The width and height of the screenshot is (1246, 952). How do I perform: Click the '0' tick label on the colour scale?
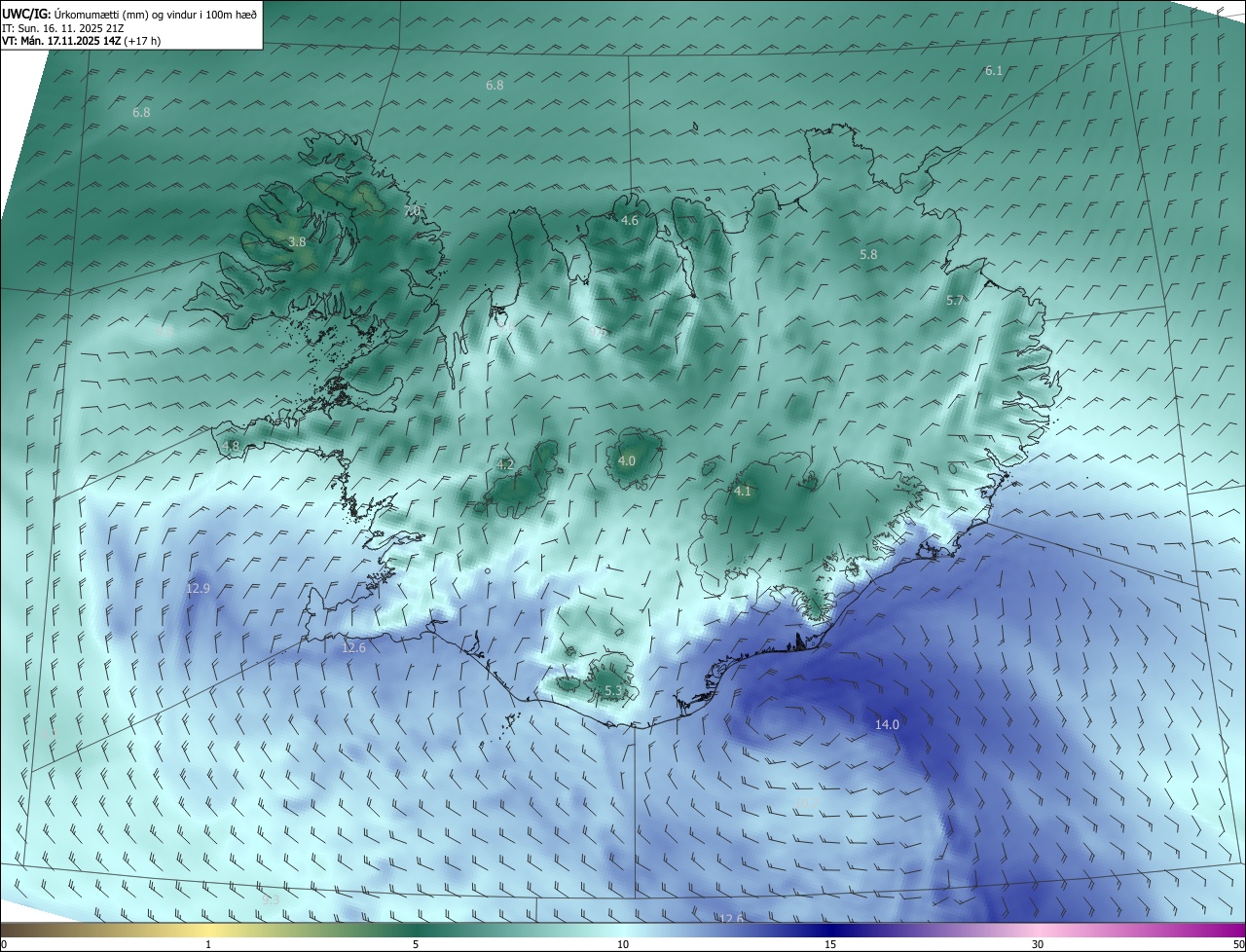[x=4, y=945]
